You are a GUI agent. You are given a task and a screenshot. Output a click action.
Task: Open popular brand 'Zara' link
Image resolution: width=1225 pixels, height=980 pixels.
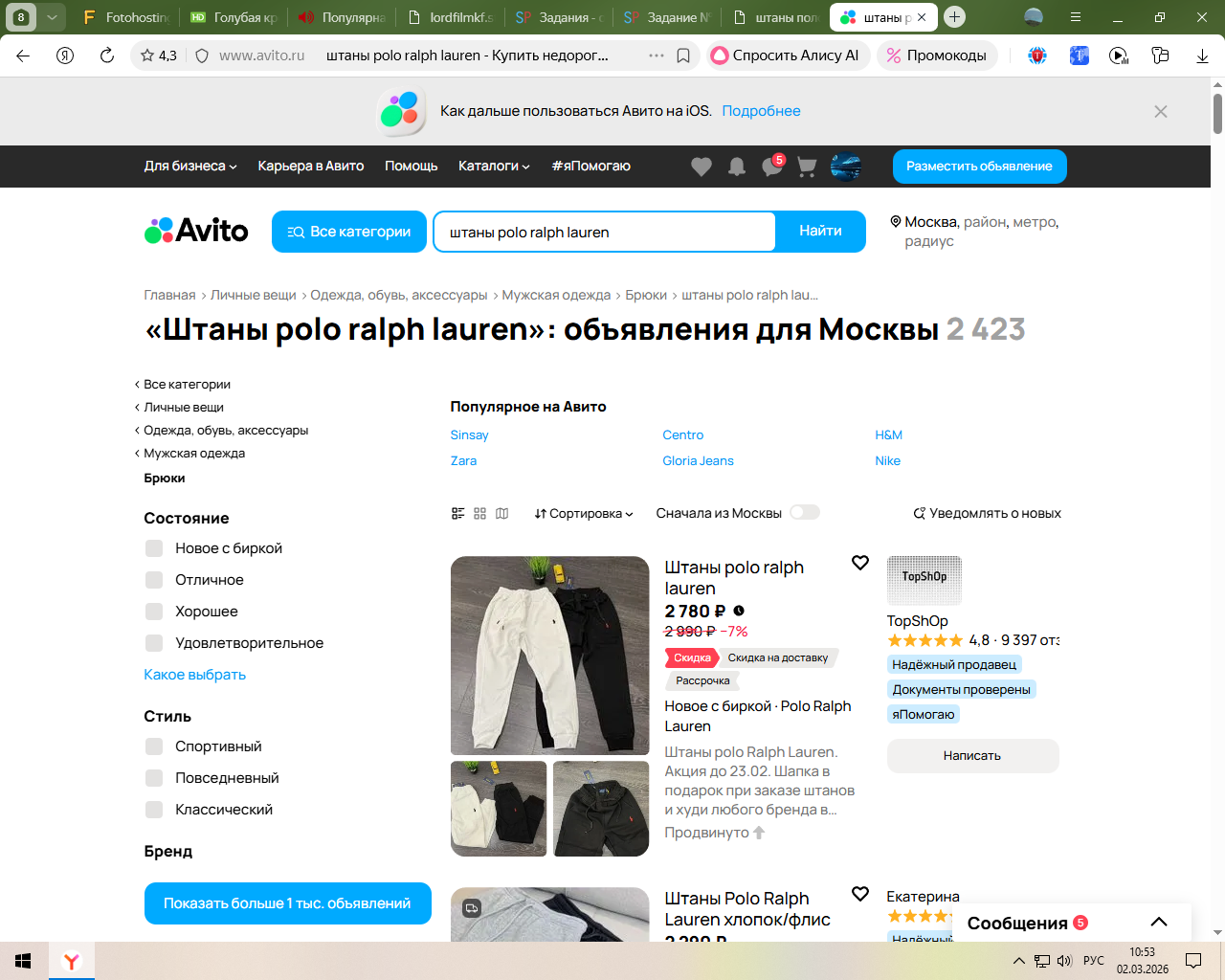click(463, 460)
